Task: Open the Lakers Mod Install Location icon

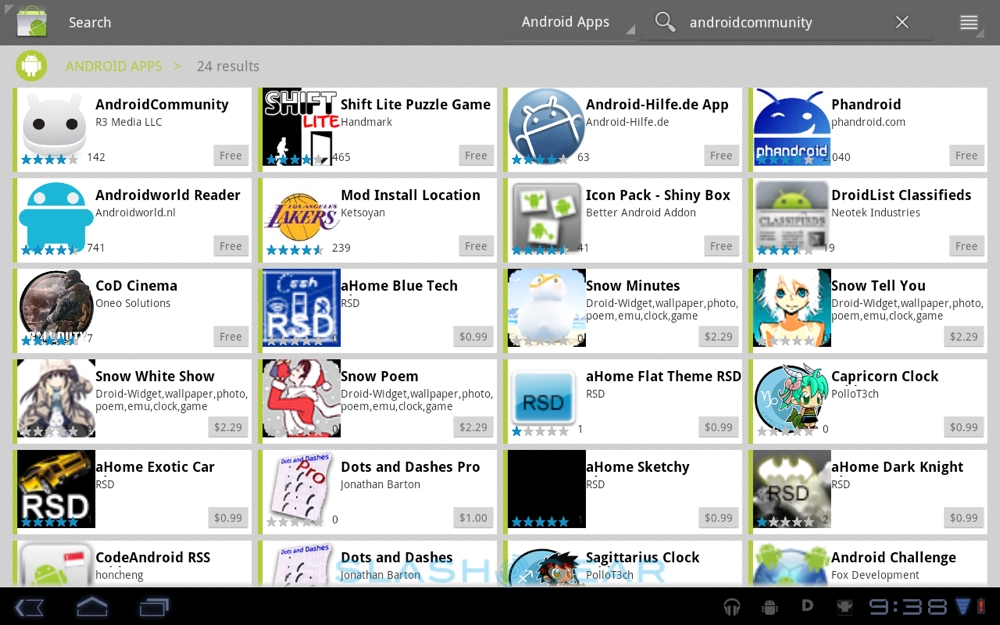Action: 301,217
